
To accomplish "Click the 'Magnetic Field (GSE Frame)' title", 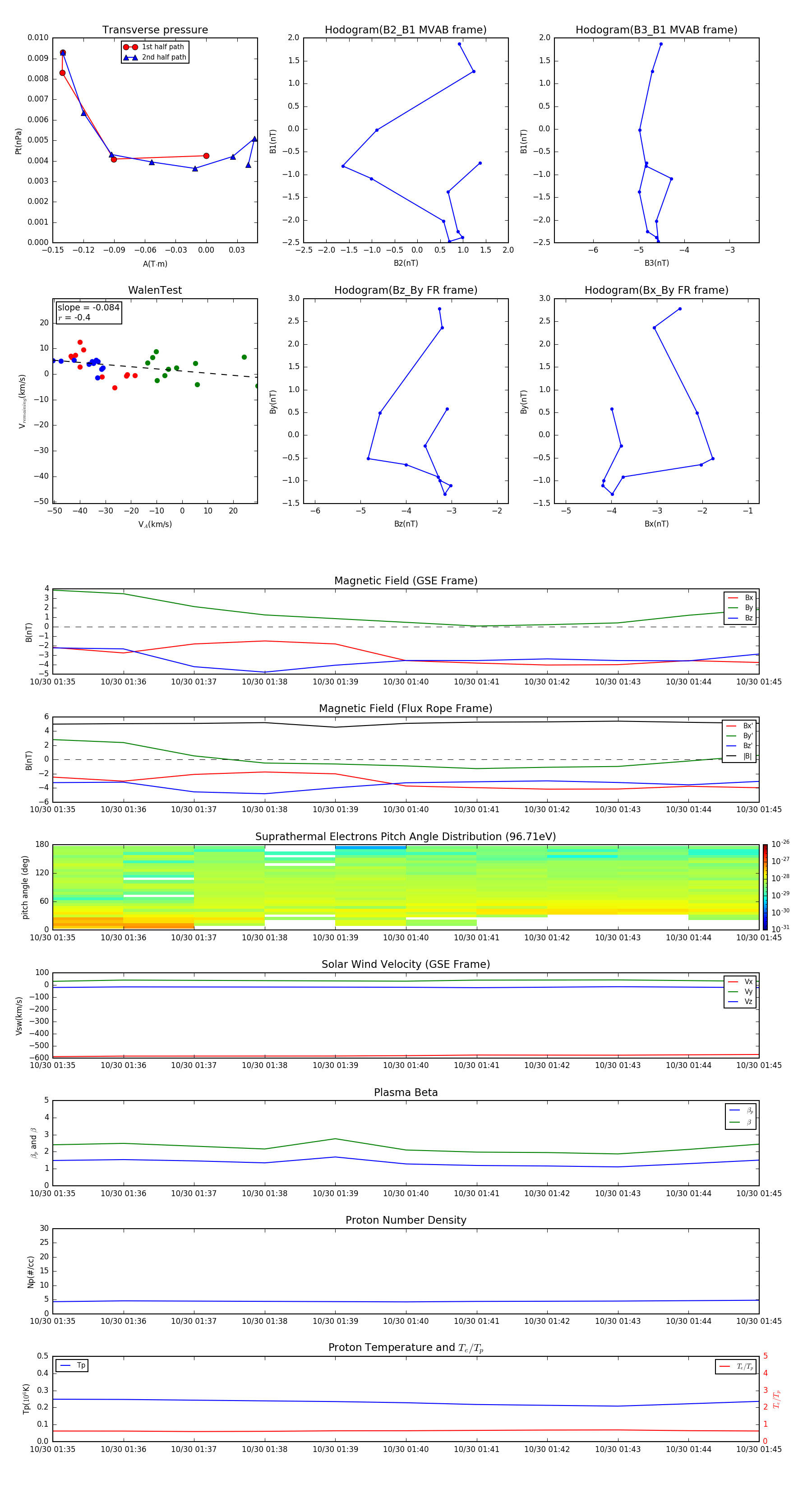I will (406, 581).
